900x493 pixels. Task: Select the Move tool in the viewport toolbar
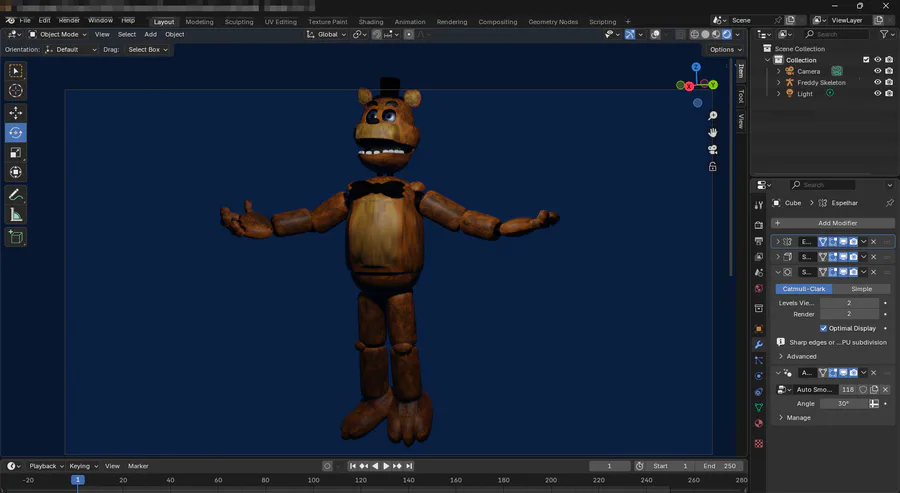(x=16, y=112)
